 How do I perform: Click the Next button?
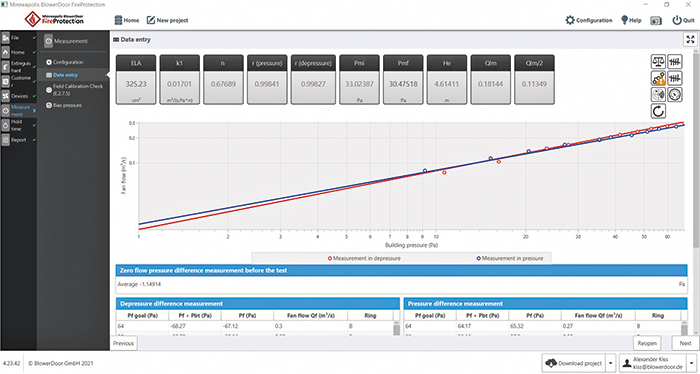(685, 343)
